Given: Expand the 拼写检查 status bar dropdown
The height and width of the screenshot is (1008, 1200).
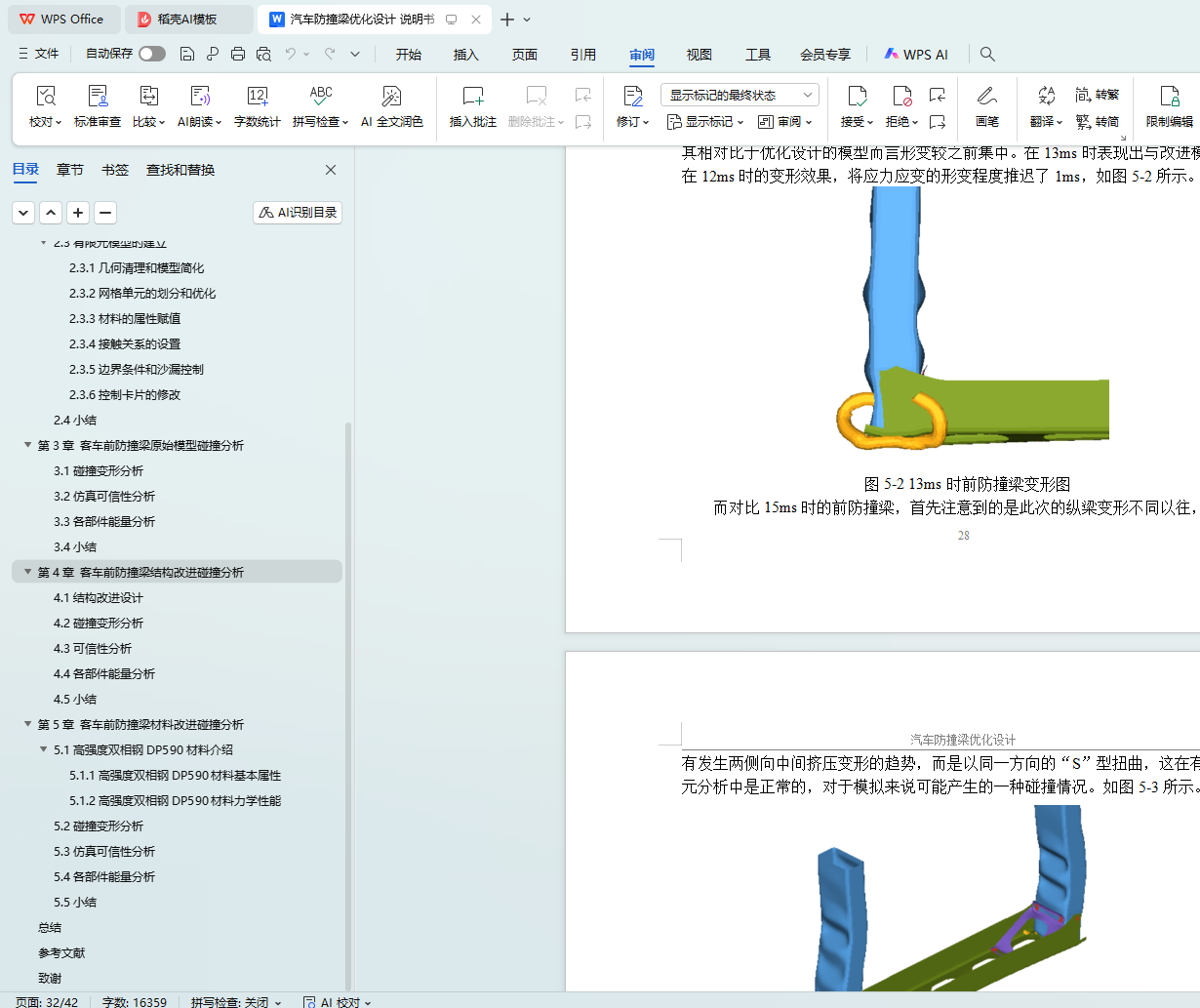Looking at the screenshot, I should pos(278,1002).
